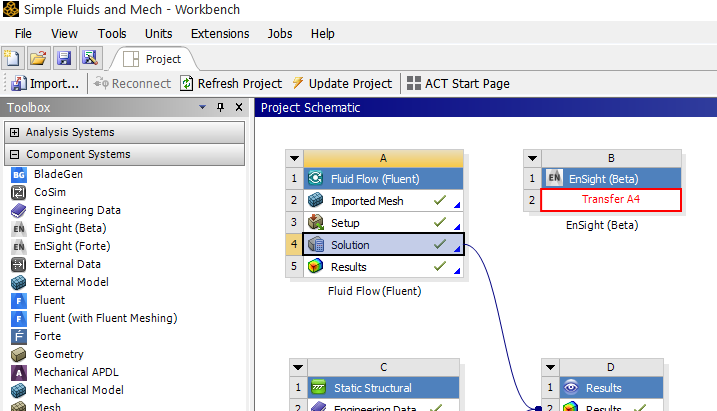Click the Imported Mesh quick-help triangle
Image resolution: width=717 pixels, height=411 pixels.
pyautogui.click(x=457, y=205)
